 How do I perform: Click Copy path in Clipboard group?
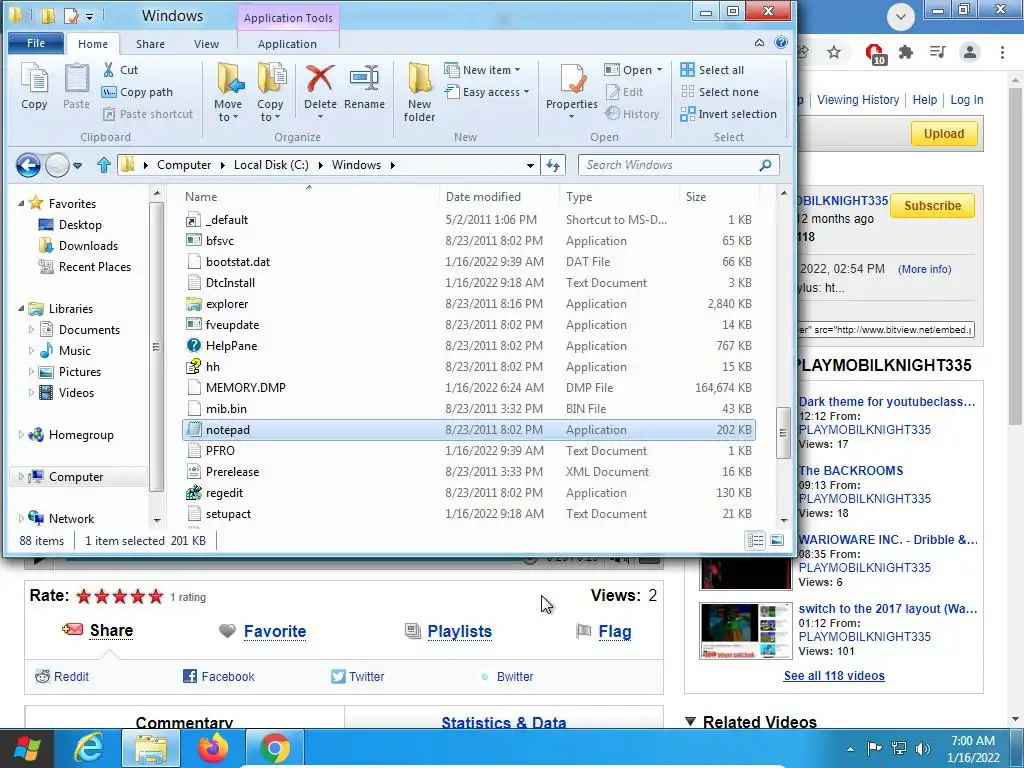click(x=138, y=92)
